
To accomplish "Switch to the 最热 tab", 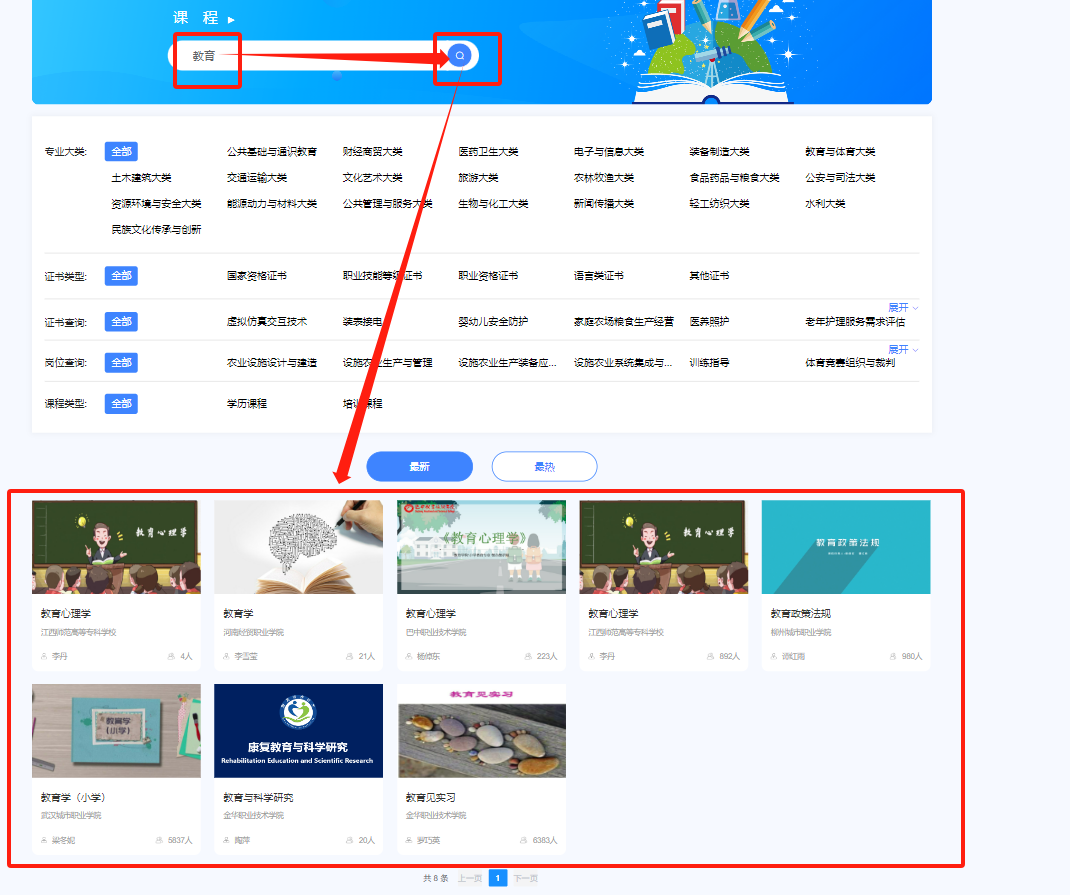I will [x=544, y=466].
